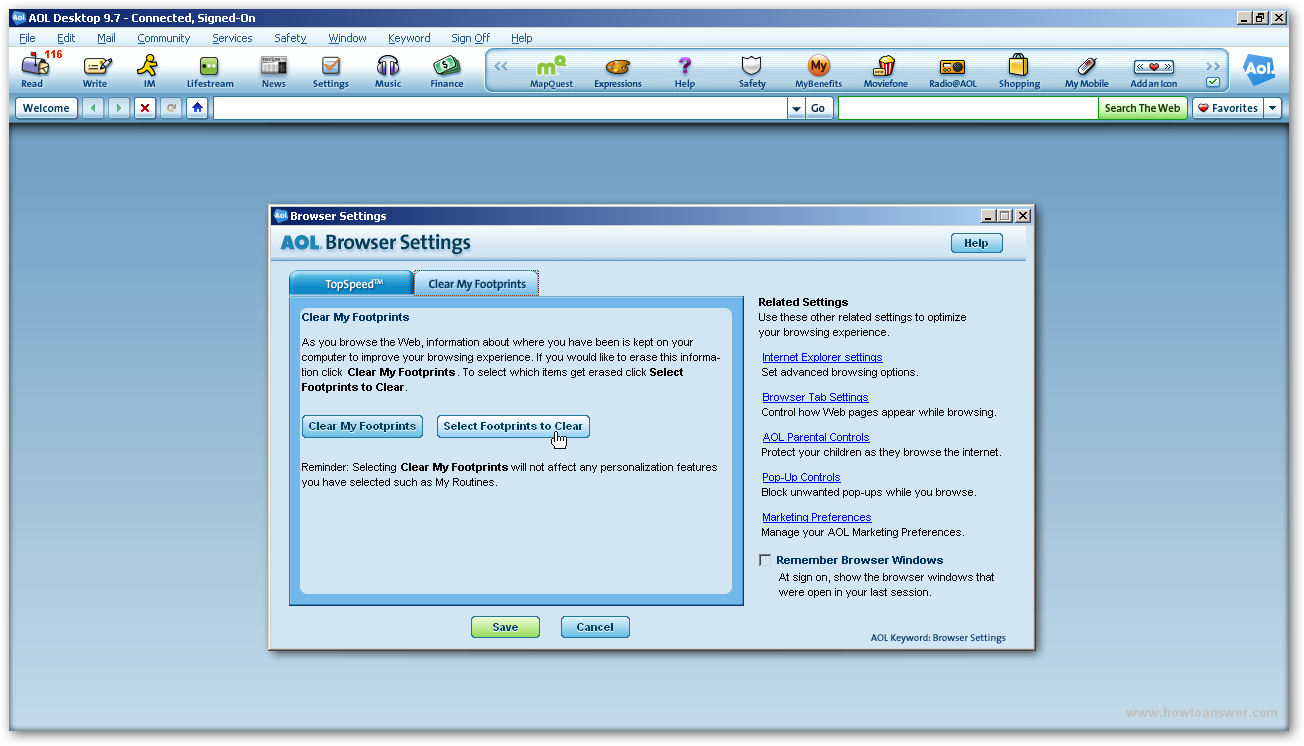Open the Finance icon
Image resolution: width=1304 pixels, height=746 pixels.
tap(447, 70)
